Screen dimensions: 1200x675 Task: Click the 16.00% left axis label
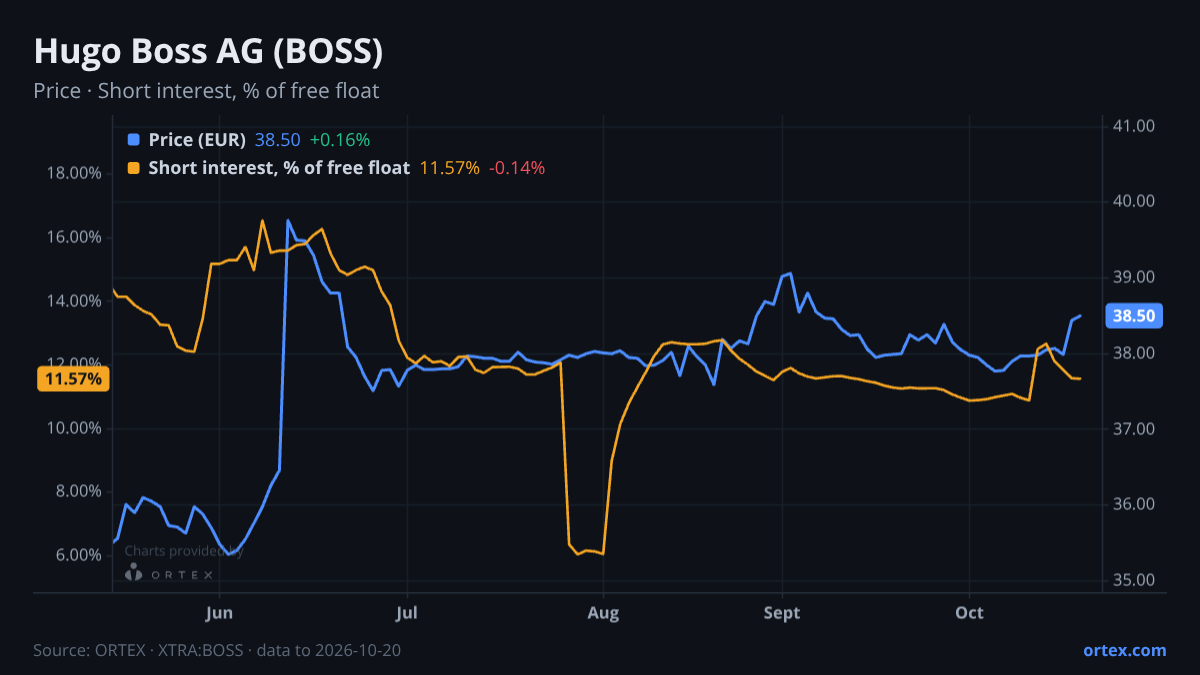pos(74,237)
